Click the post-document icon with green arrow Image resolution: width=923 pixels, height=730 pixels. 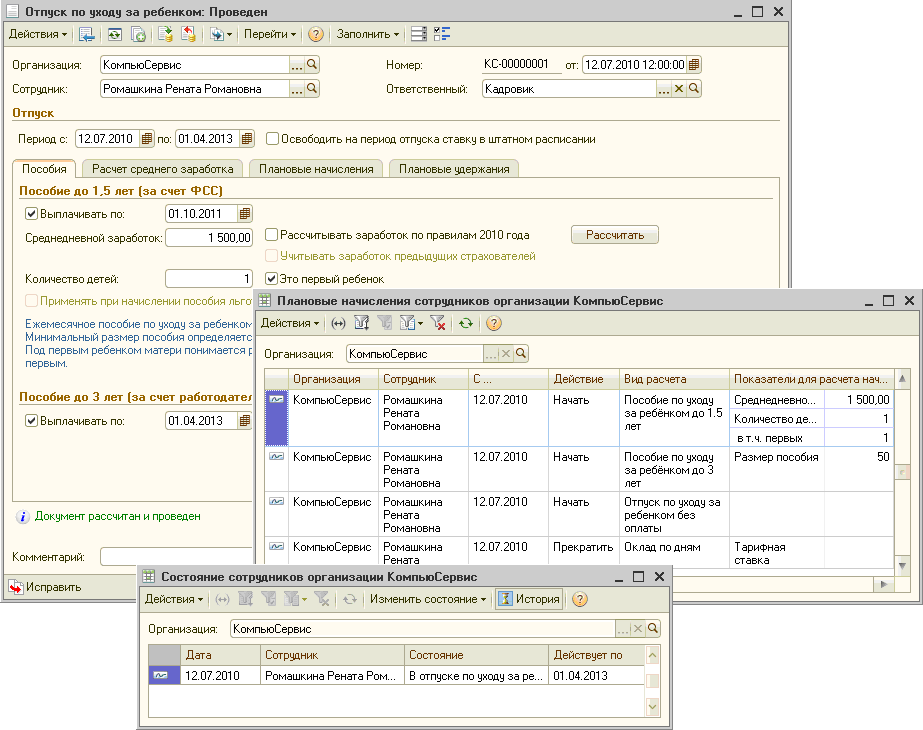tap(165, 34)
